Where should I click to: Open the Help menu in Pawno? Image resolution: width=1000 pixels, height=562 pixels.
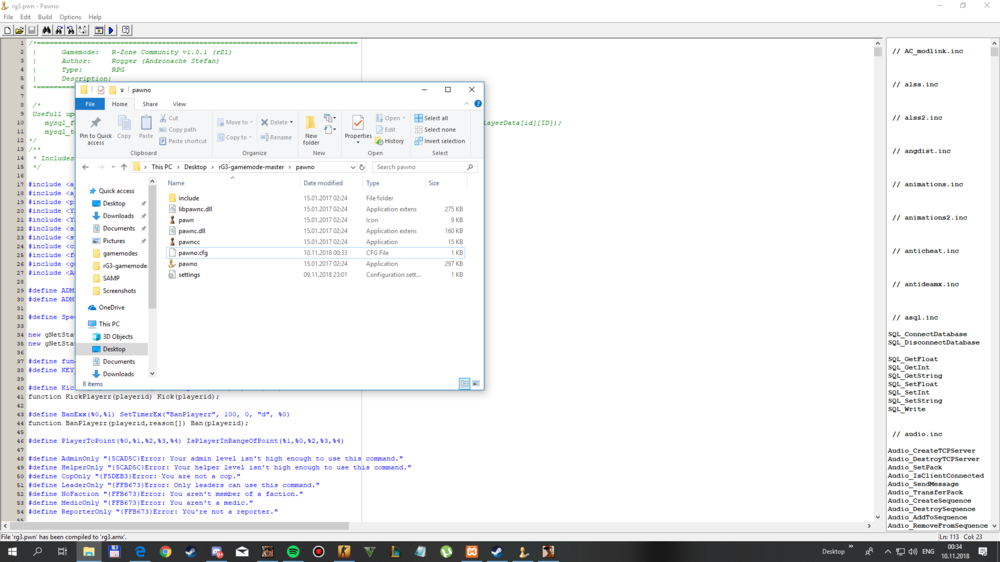(95, 17)
